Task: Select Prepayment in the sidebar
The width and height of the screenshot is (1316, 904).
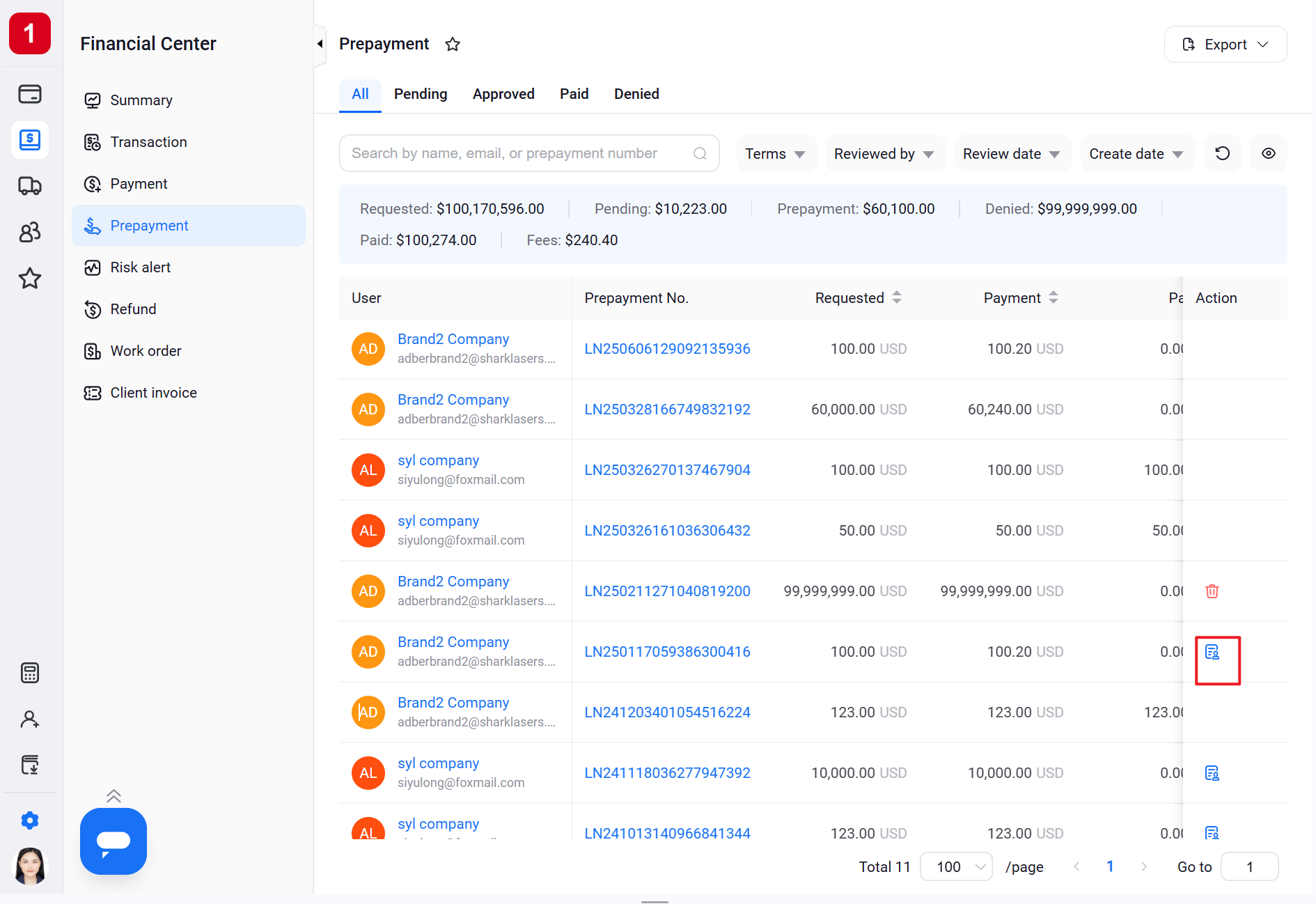Action: click(x=189, y=226)
